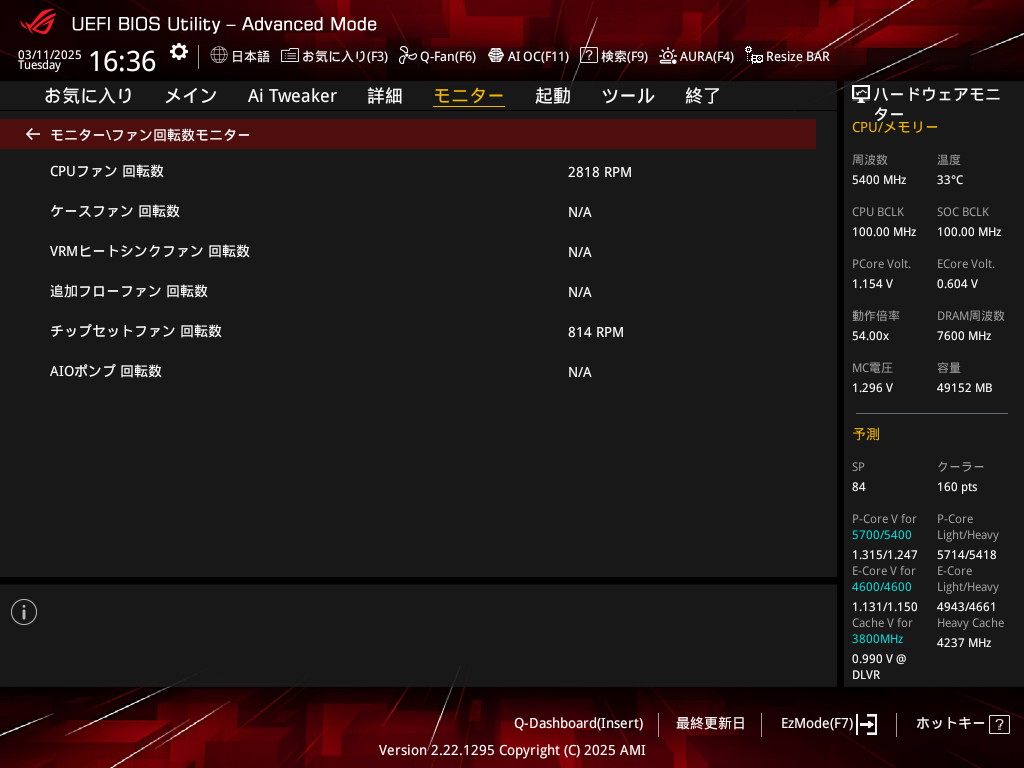The image size is (1024, 768).
Task: Open the search question-mark icon (F9)
Action: [588, 55]
